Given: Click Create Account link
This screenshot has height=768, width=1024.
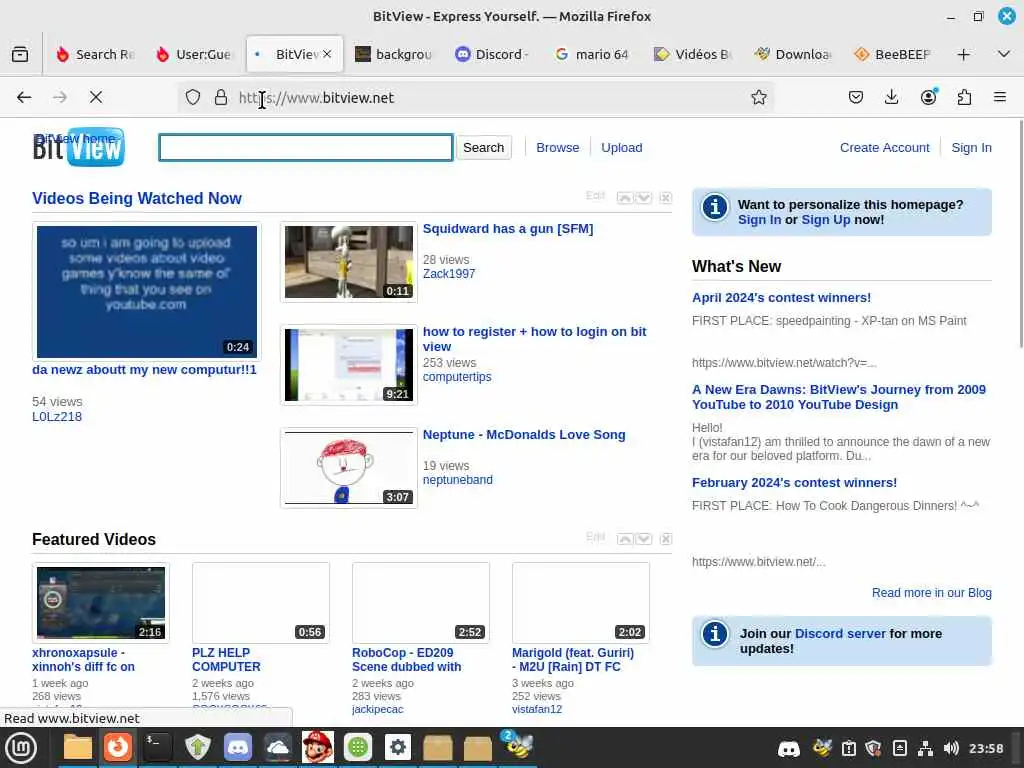Looking at the screenshot, I should tap(884, 148).
